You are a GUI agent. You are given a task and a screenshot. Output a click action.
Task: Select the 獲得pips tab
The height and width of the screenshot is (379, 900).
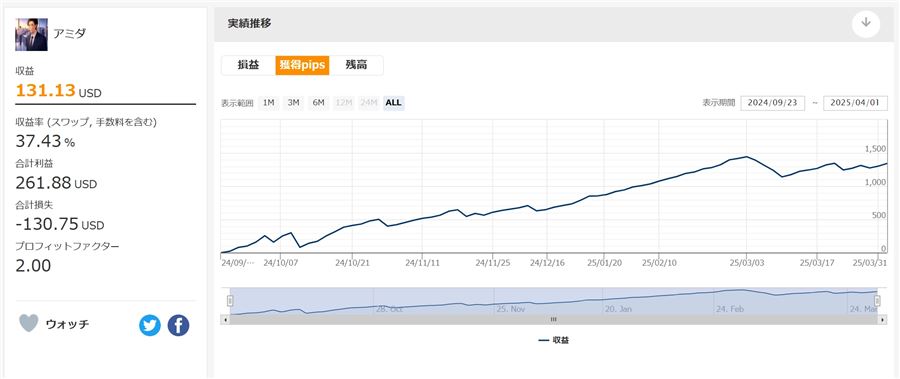302,65
